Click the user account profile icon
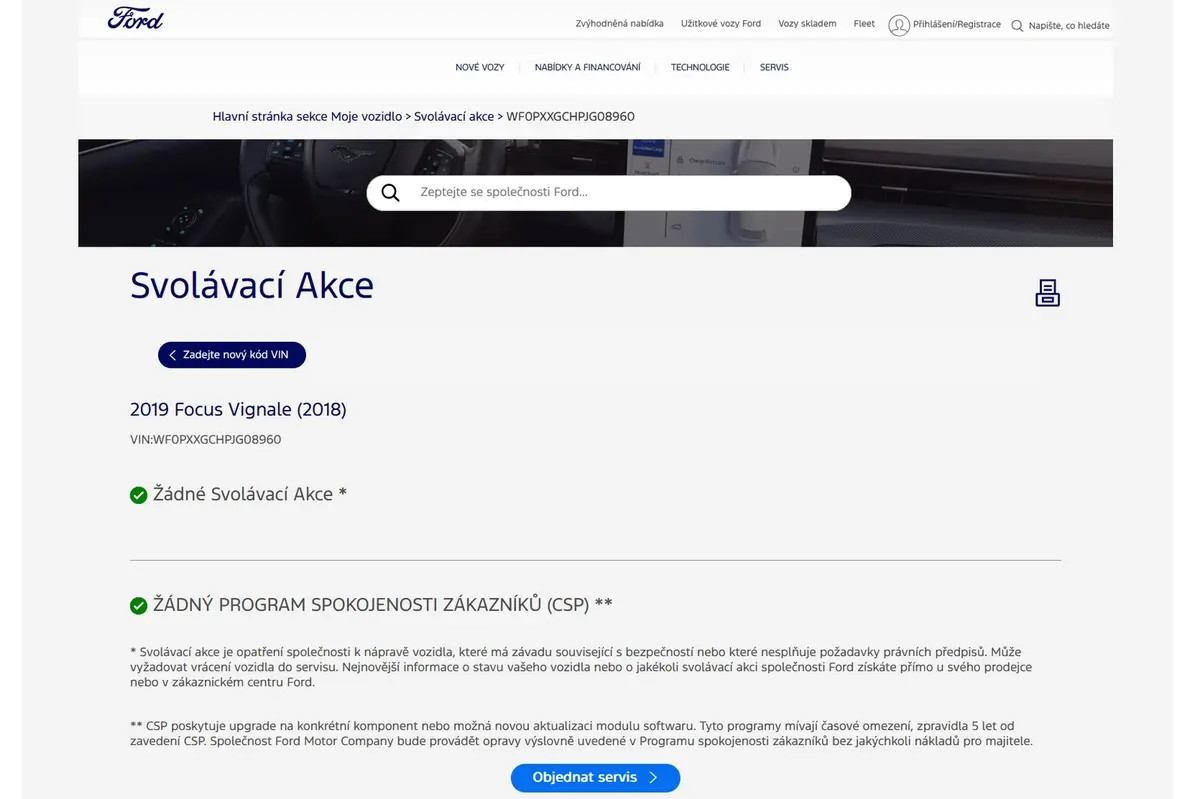The height and width of the screenshot is (799, 1200). pos(899,25)
